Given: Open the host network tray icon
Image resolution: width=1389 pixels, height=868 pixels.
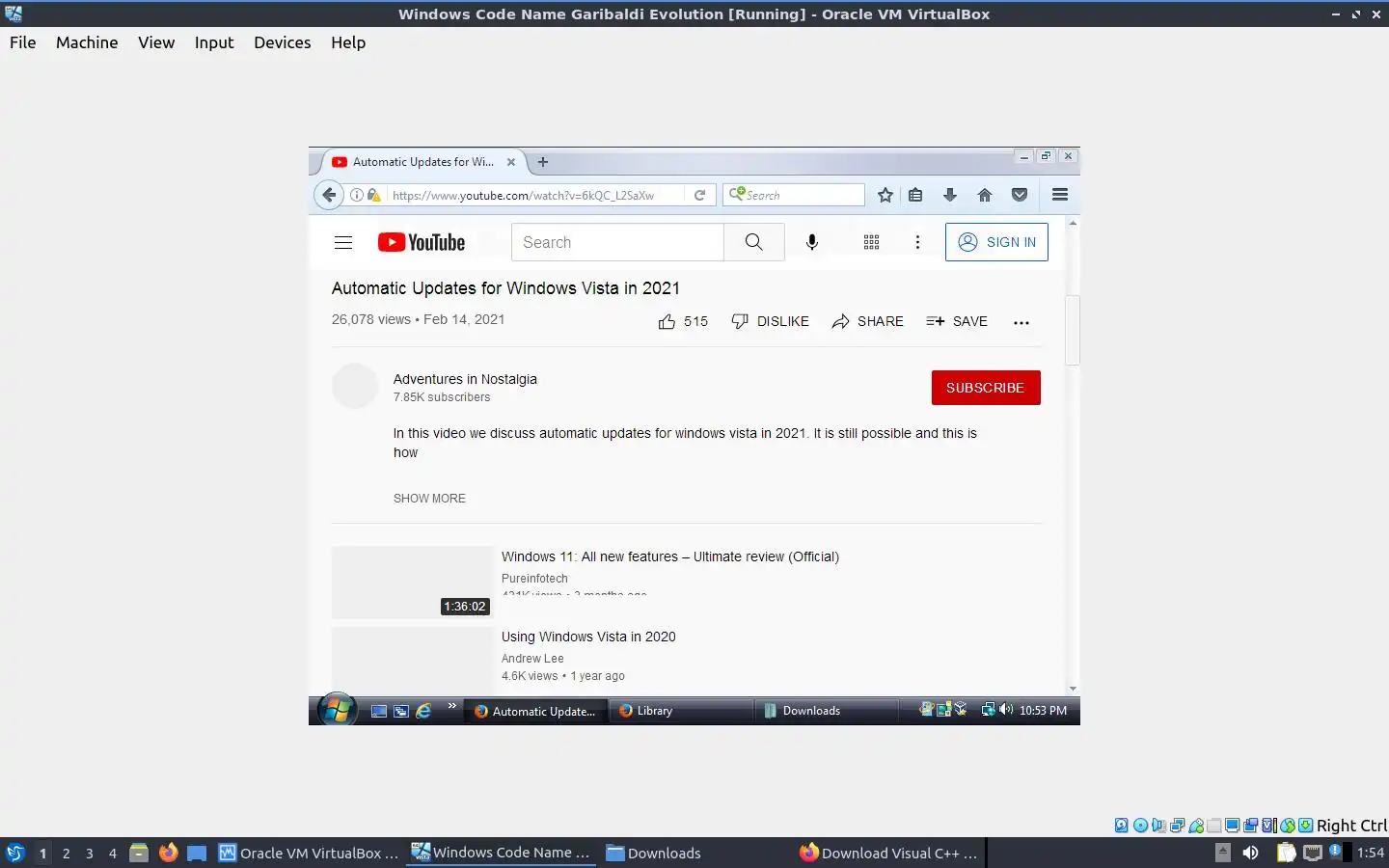Looking at the screenshot, I should tap(1313, 853).
